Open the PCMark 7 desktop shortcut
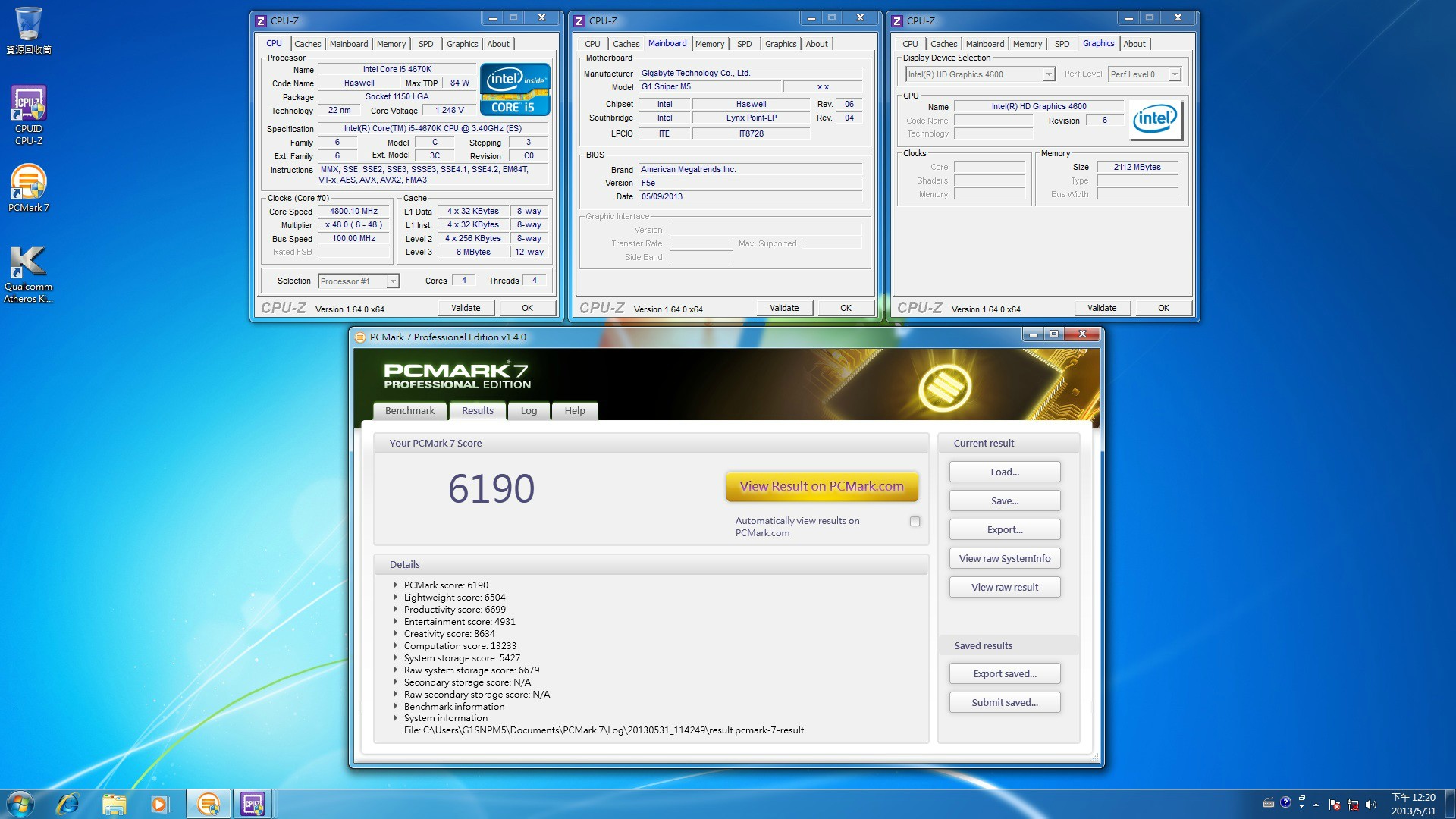This screenshot has width=1456, height=819. pyautogui.click(x=29, y=188)
